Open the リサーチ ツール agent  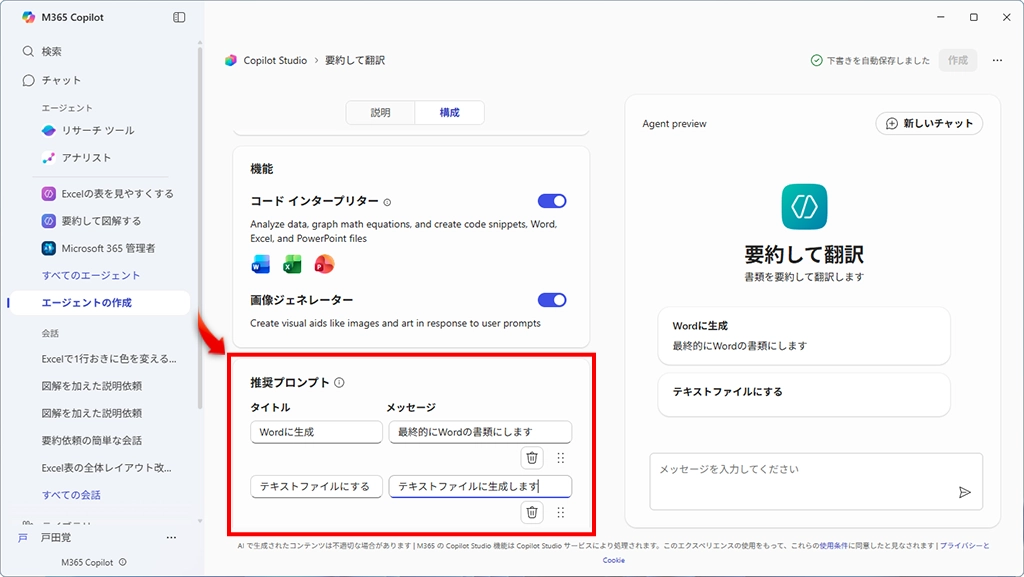(x=97, y=130)
